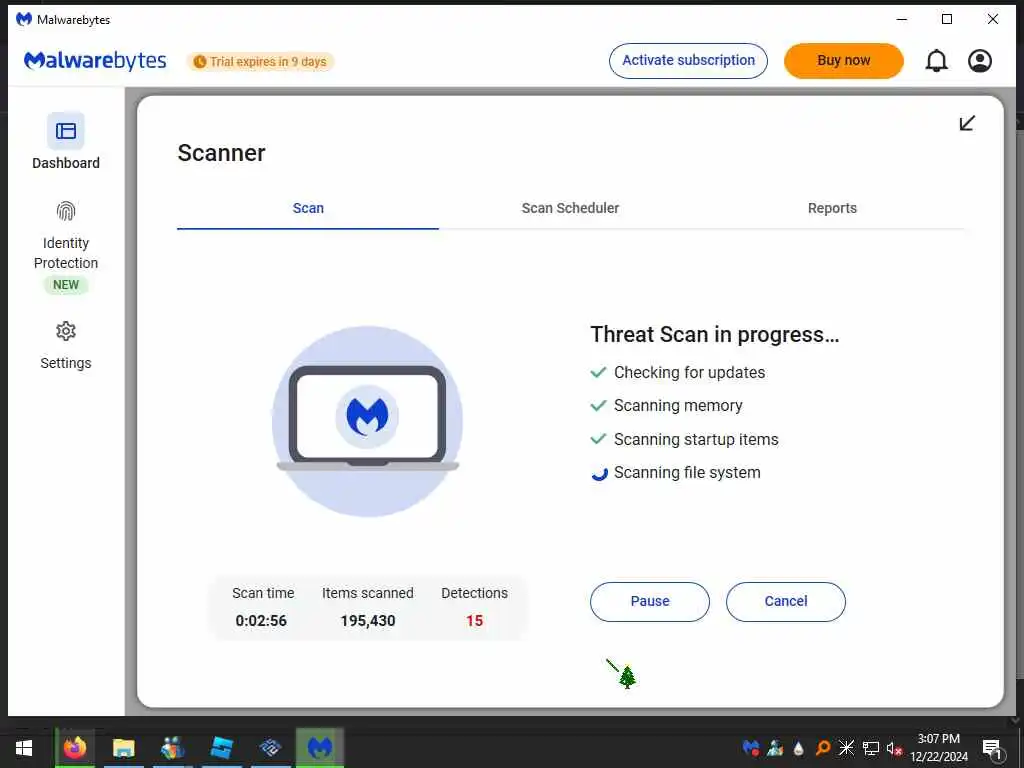Click the Scanning file system spinner
1024x768 pixels.
tap(599, 473)
